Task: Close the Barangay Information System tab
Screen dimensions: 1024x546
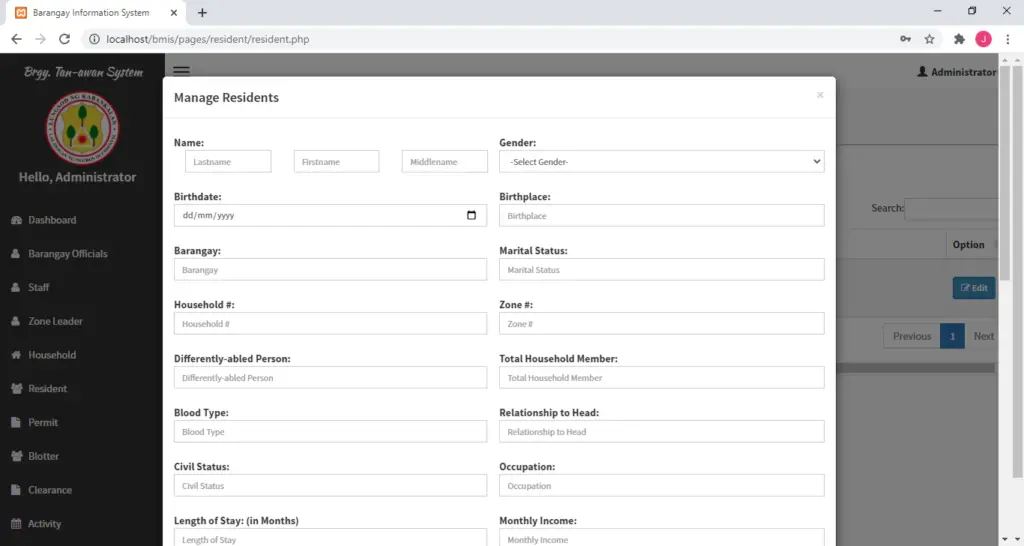Action: (x=174, y=13)
